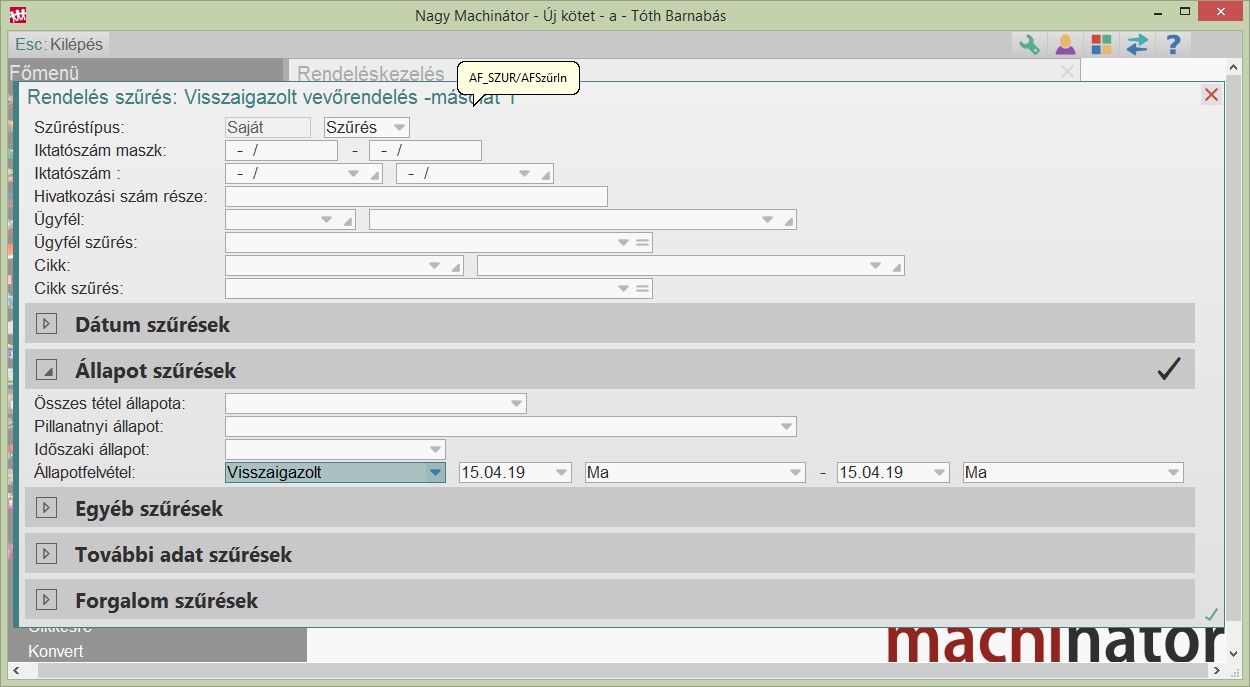Click the Machinator app icon in the title bar

click(18, 15)
